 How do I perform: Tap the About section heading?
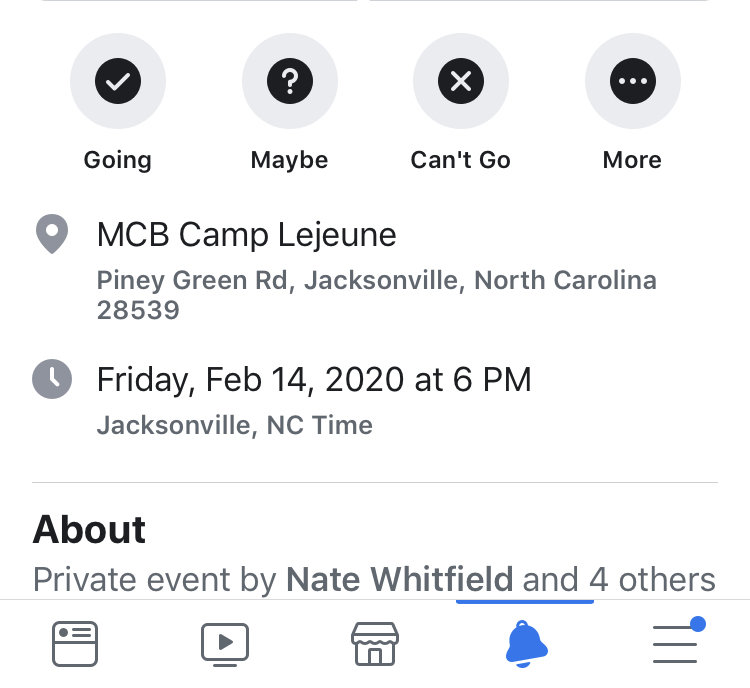[x=89, y=530]
